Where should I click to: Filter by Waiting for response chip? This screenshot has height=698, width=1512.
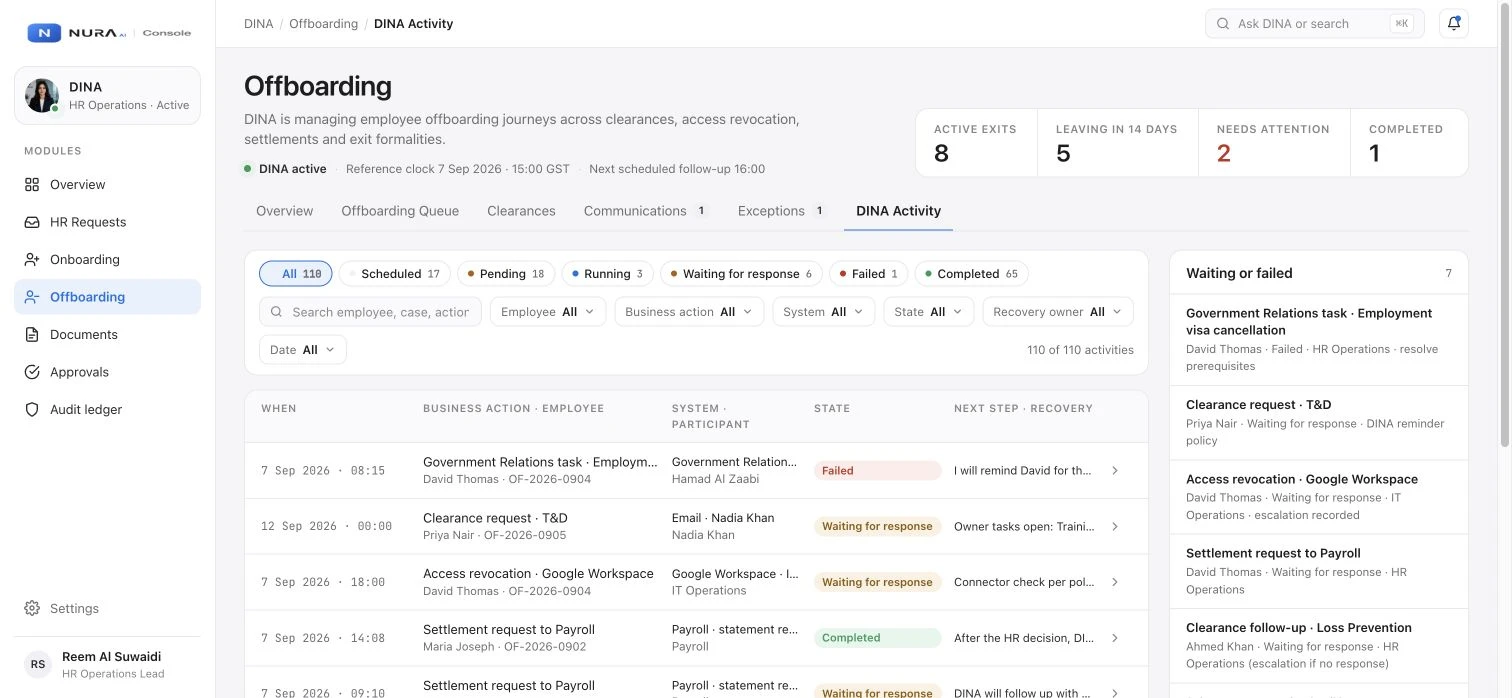point(741,274)
